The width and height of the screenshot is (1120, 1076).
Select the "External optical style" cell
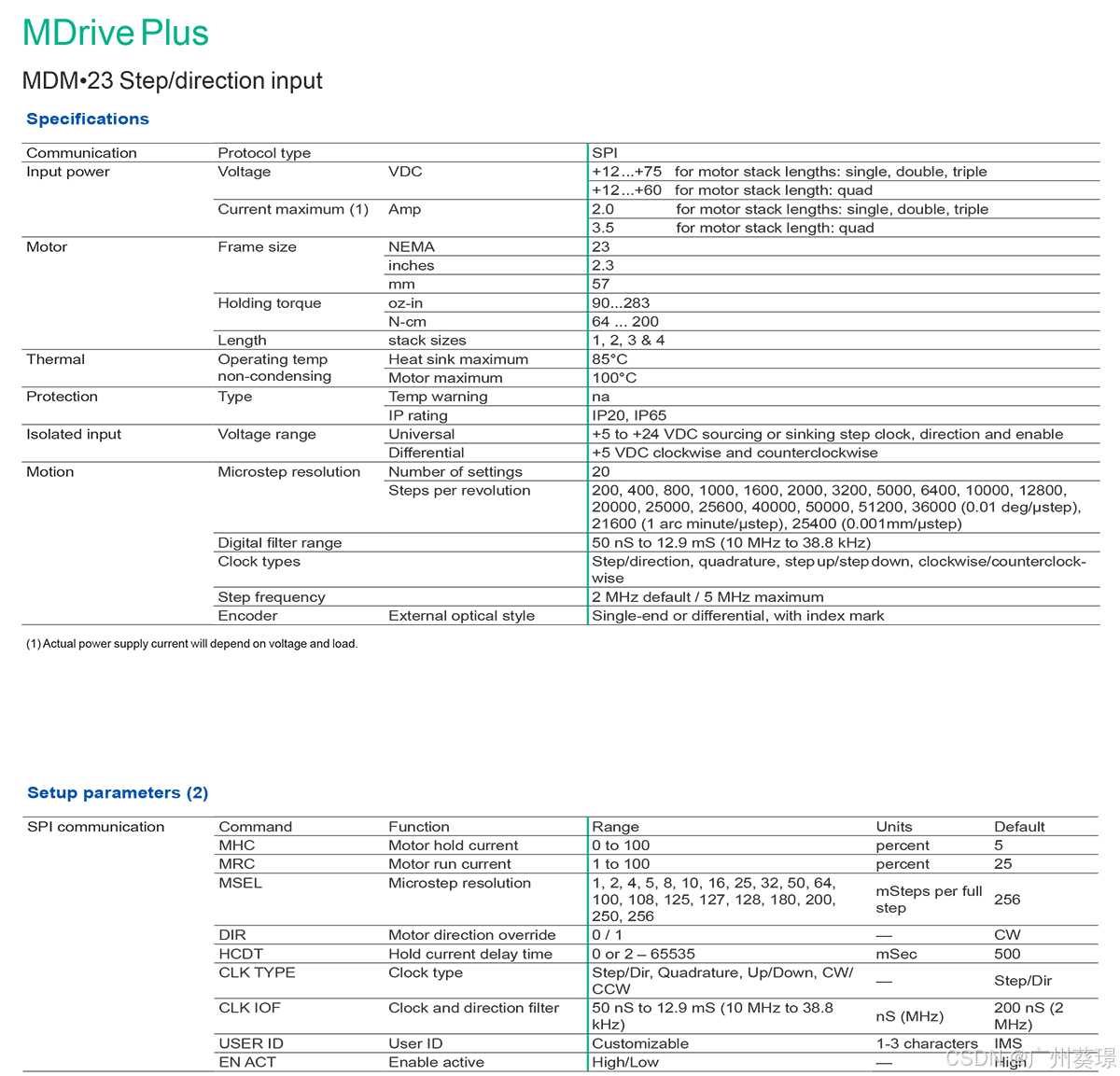click(x=462, y=616)
